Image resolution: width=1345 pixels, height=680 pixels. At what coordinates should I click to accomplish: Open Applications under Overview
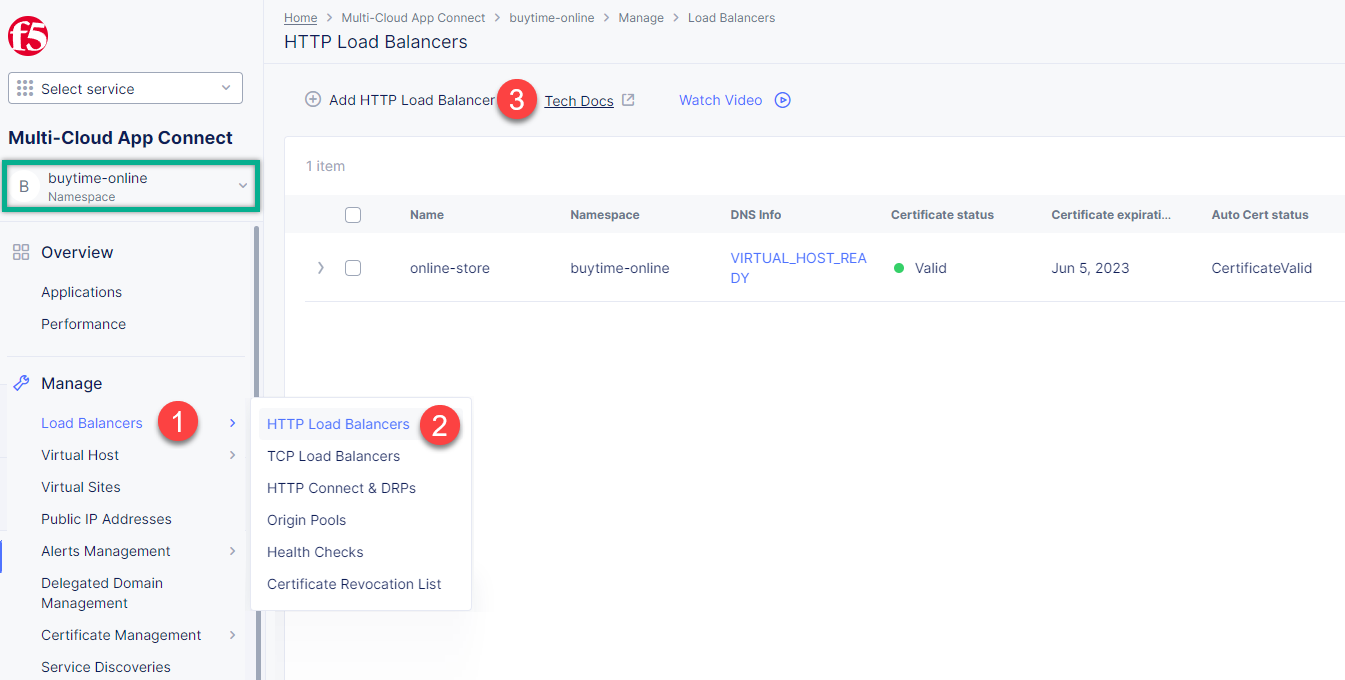point(81,292)
